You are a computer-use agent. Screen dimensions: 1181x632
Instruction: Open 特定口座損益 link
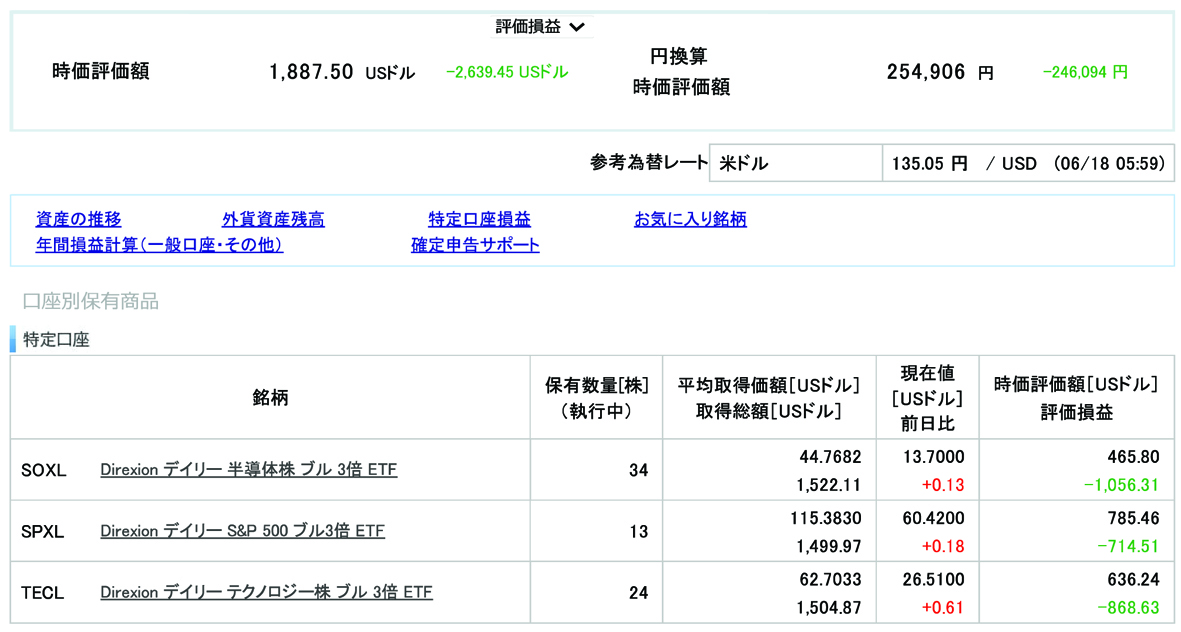click(480, 219)
